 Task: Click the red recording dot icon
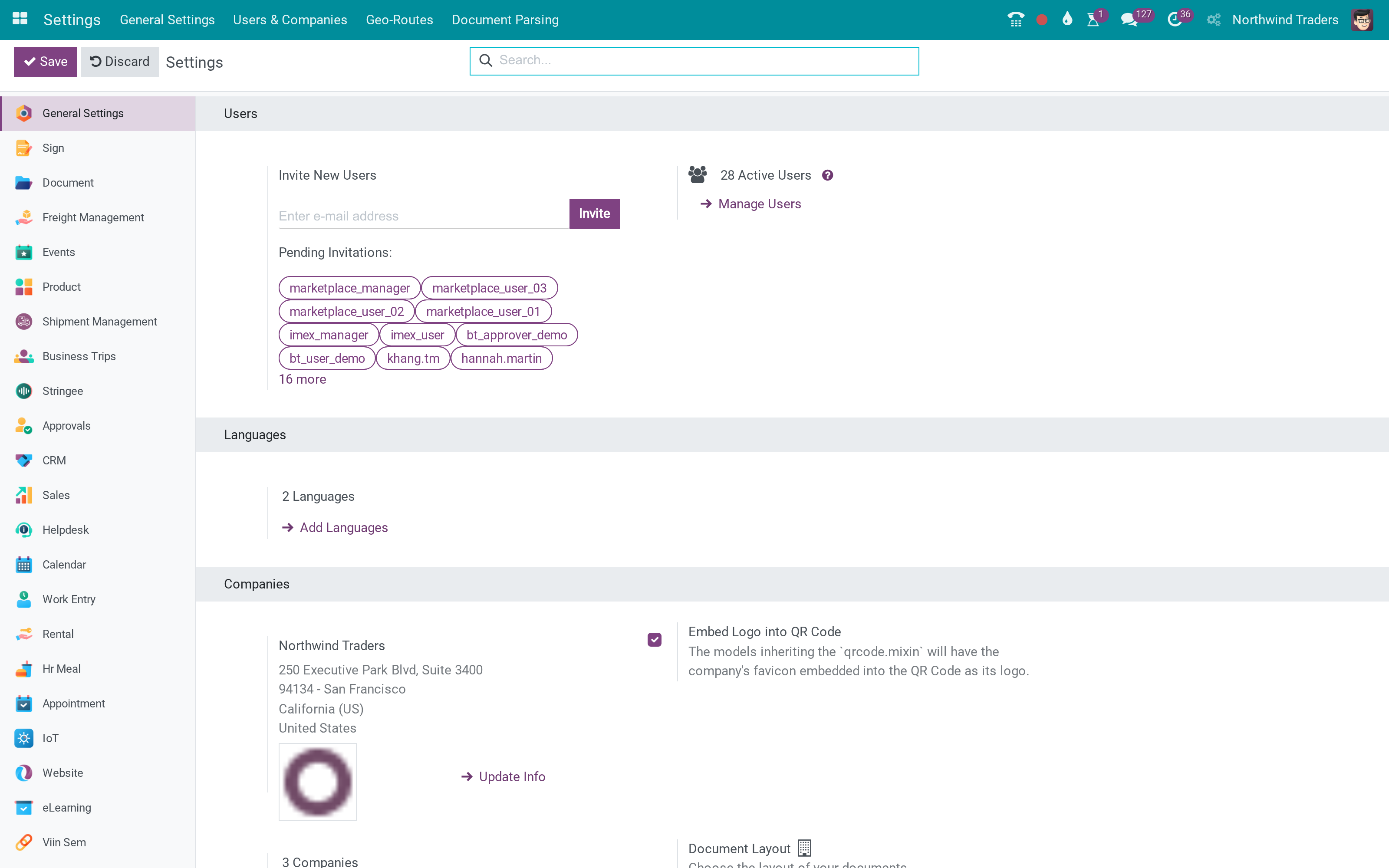(1042, 20)
